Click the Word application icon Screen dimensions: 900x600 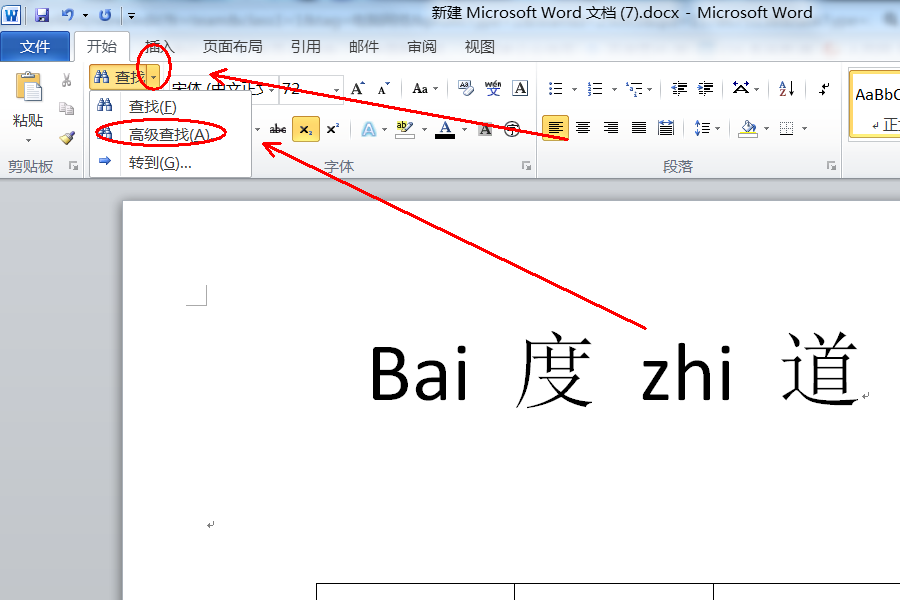pyautogui.click(x=11, y=14)
